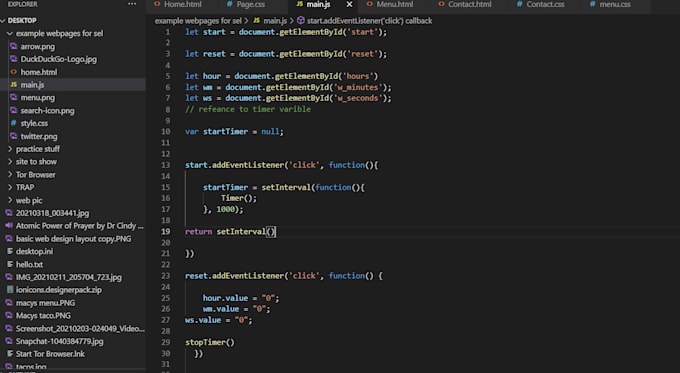This screenshot has width=680, height=373.
Task: Place cursor on 'return setInterval()' line
Action: (230, 232)
